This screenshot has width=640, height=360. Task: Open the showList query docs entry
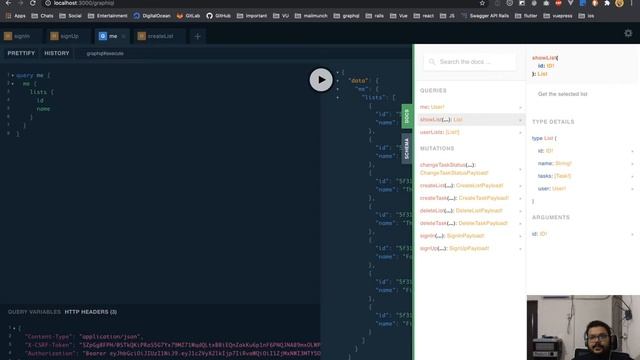pos(470,120)
